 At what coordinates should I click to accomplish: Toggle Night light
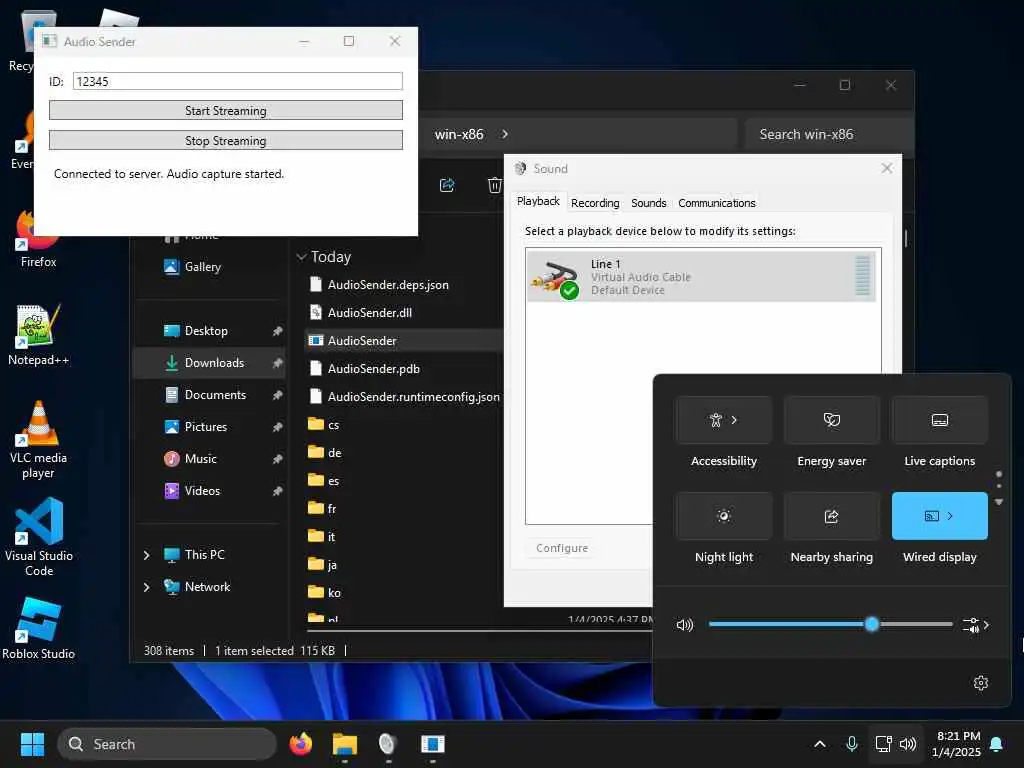[724, 516]
